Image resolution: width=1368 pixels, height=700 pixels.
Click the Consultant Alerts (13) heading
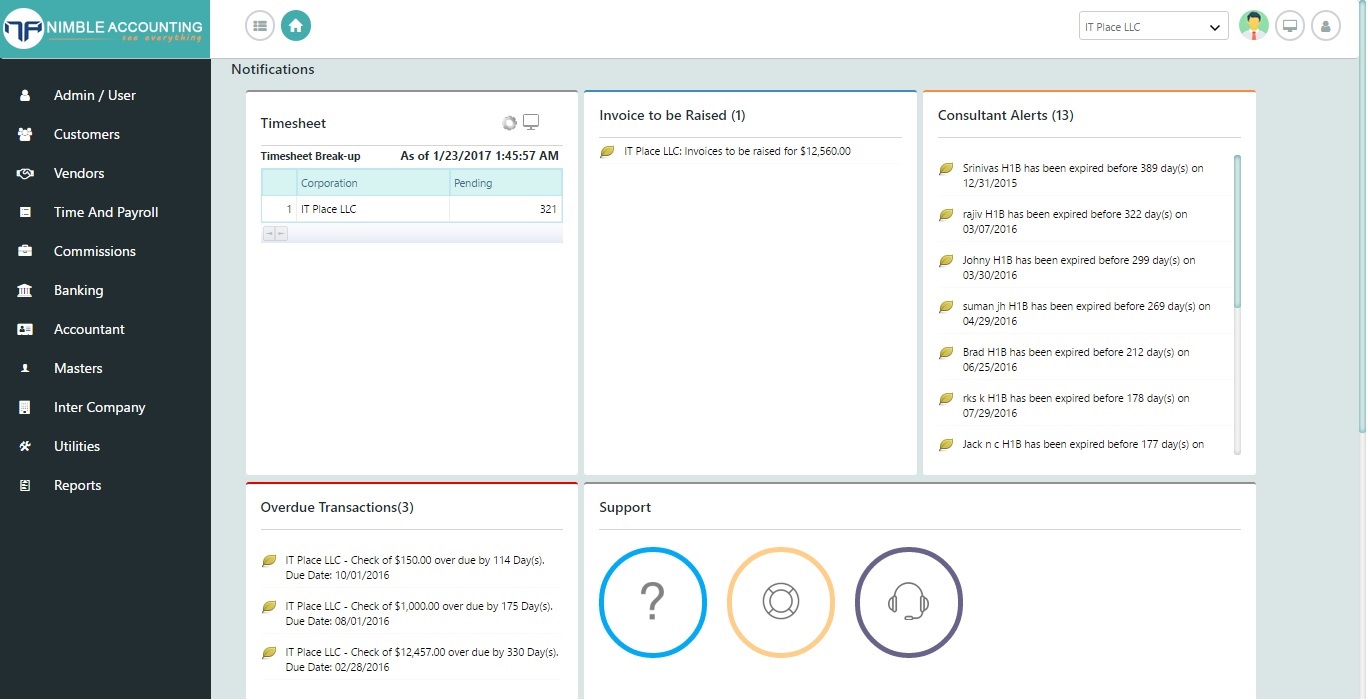click(1005, 115)
